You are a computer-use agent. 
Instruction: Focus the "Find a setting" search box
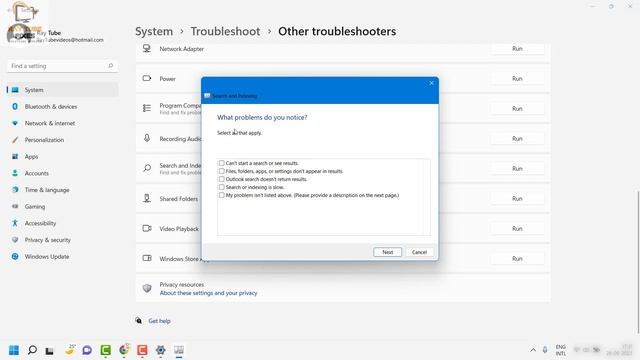(62, 66)
